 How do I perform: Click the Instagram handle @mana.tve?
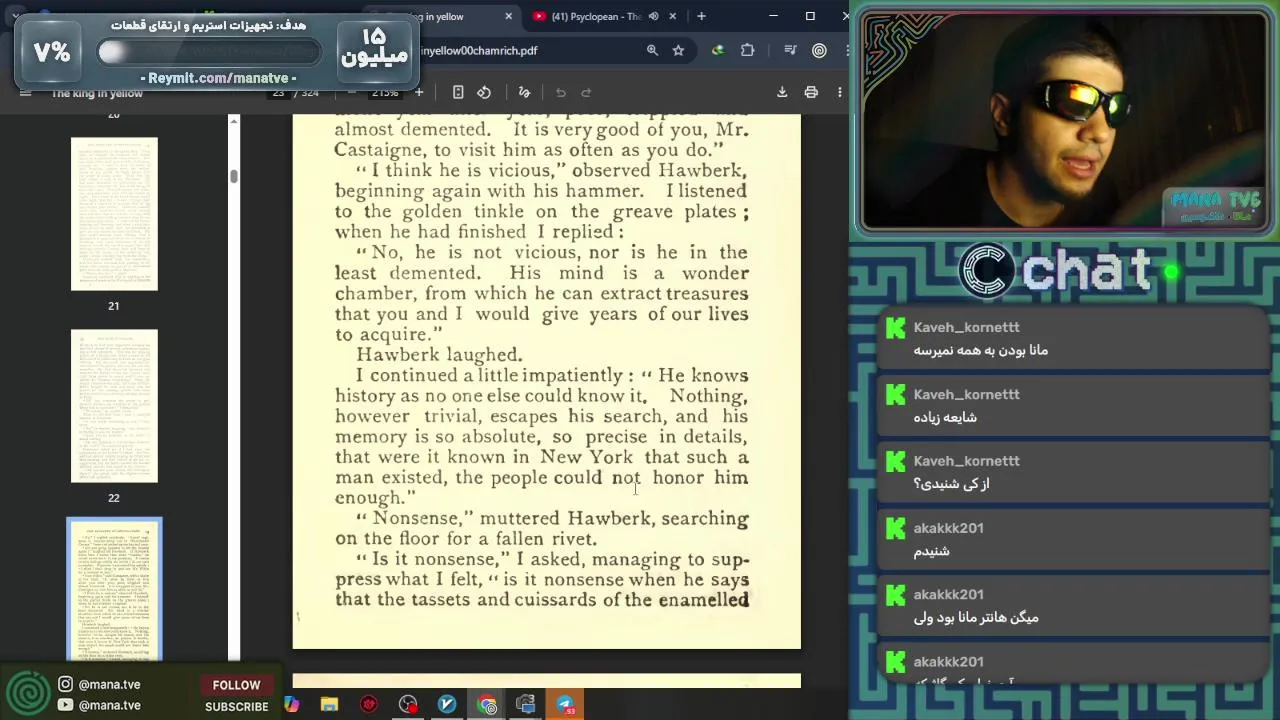[x=109, y=684]
